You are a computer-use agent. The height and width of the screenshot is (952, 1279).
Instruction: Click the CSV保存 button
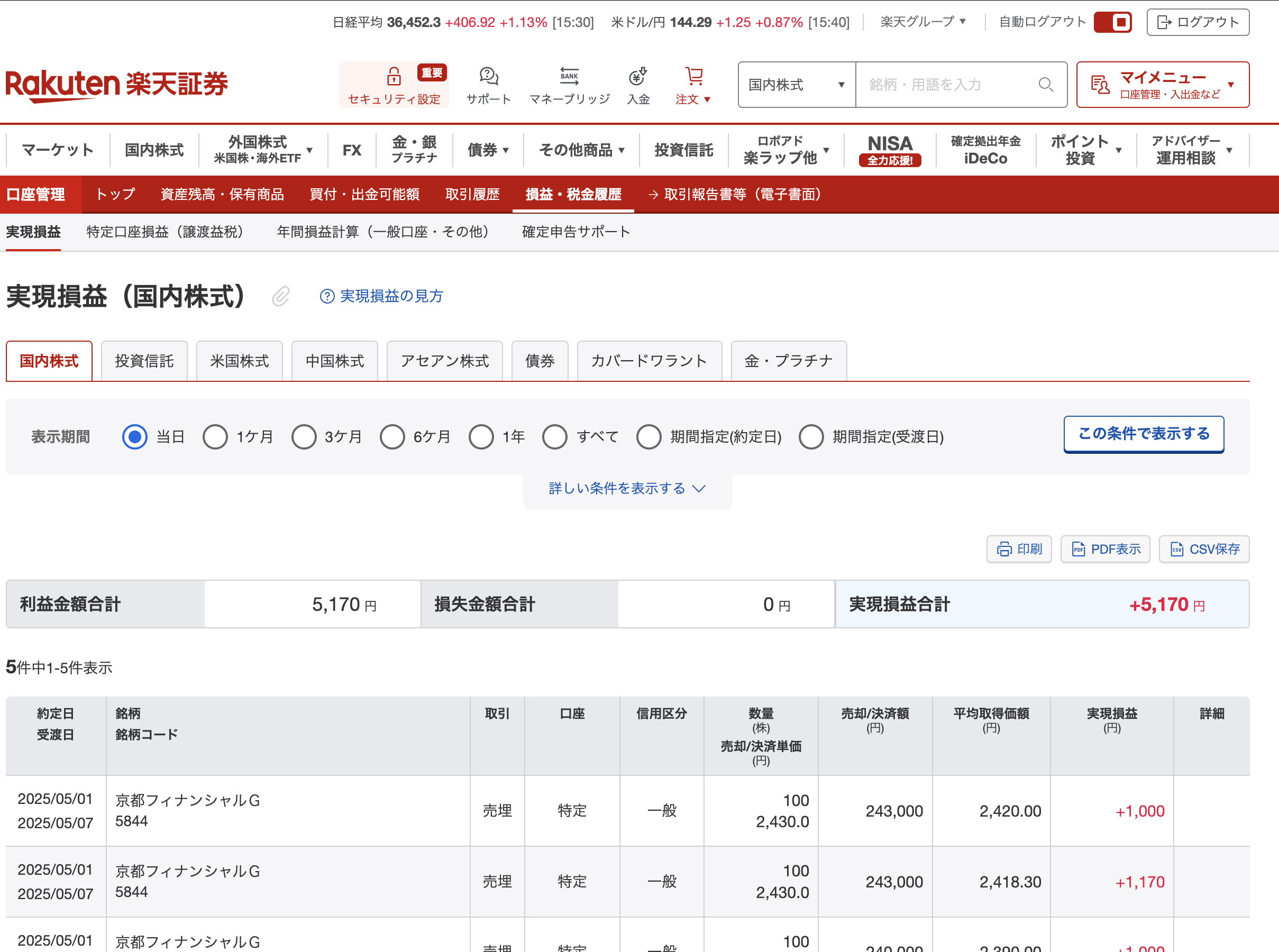point(1204,548)
